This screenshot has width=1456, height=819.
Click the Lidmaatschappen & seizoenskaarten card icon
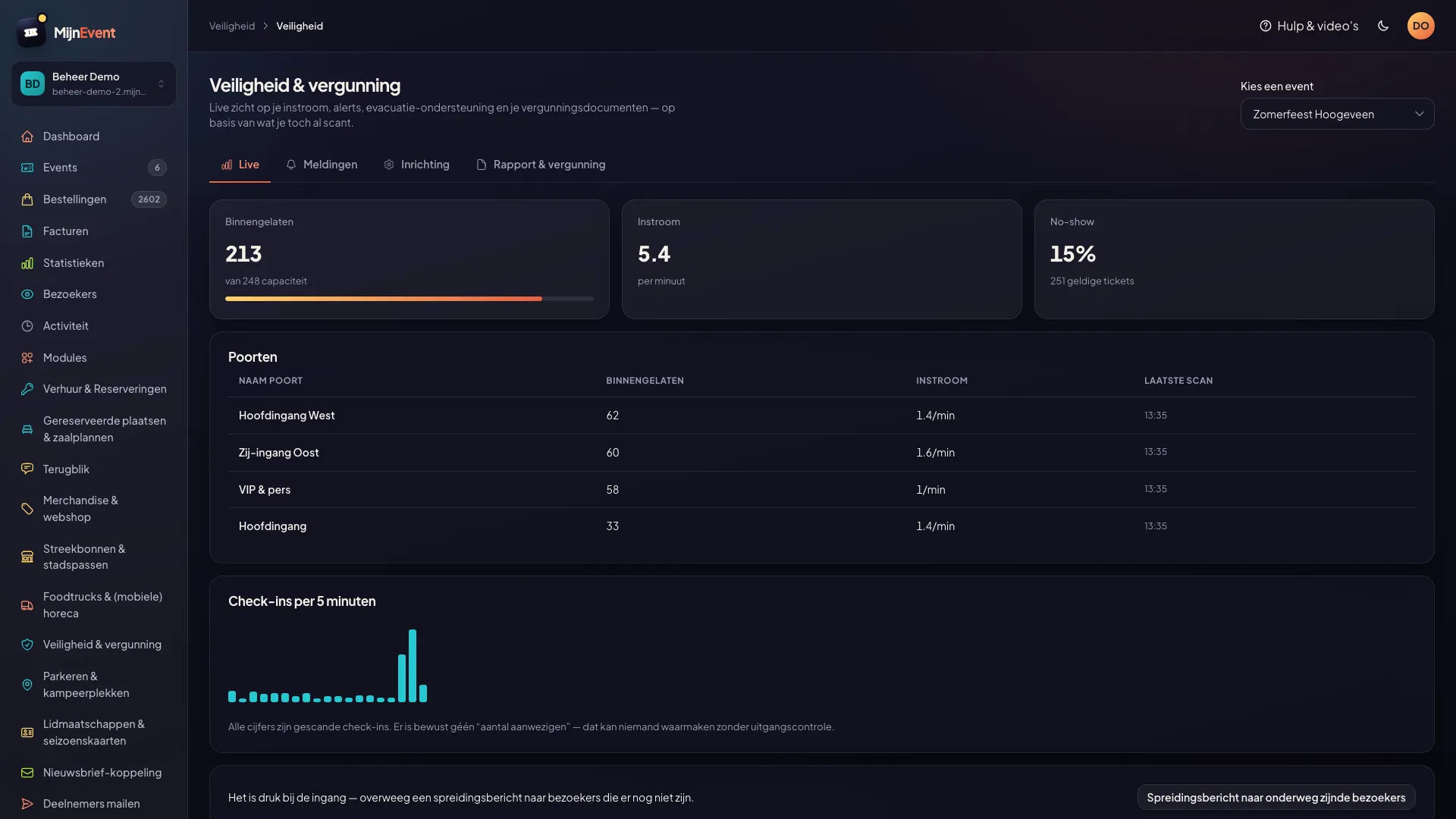(x=27, y=733)
